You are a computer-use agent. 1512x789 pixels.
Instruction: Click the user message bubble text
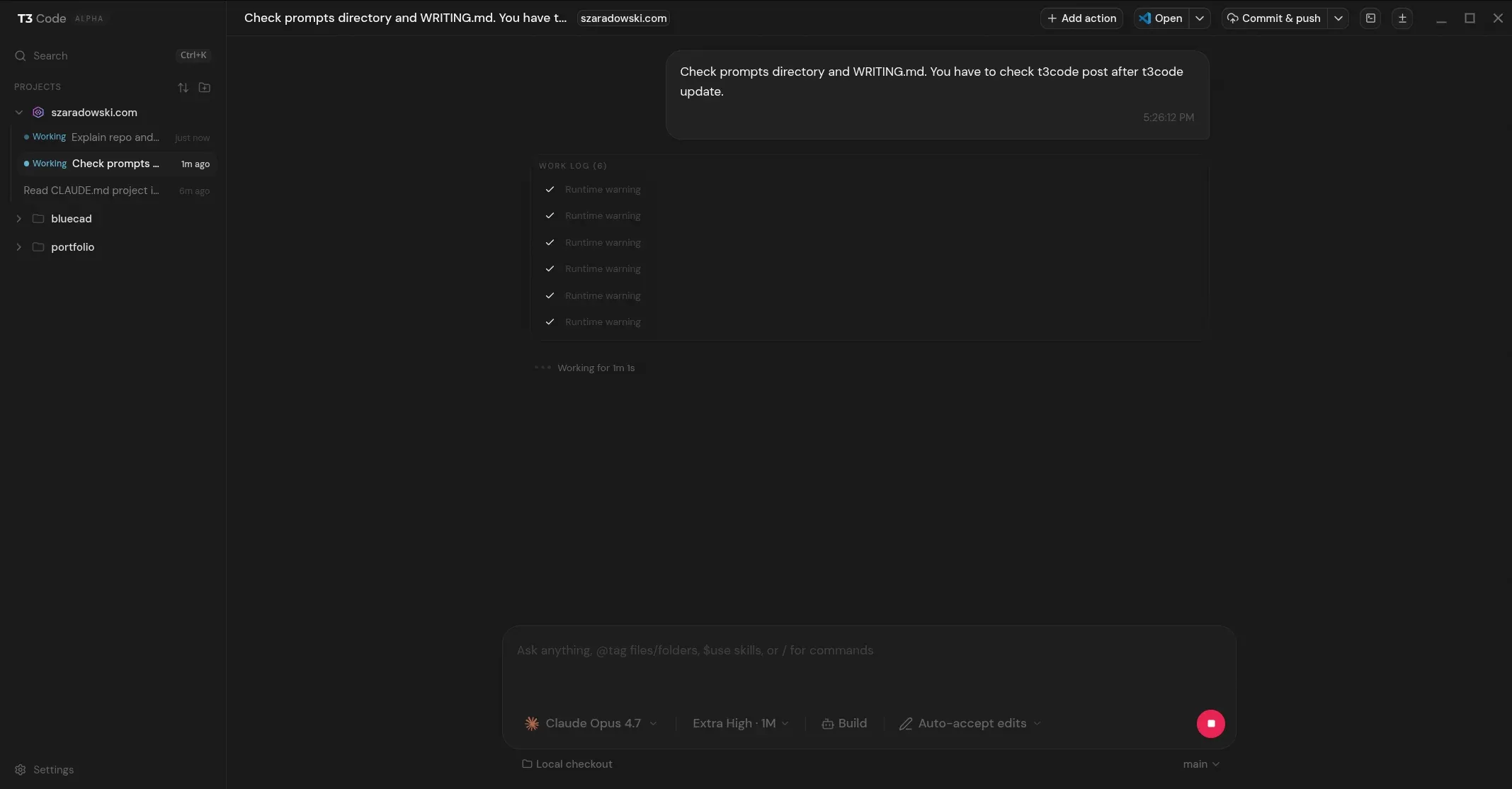coord(931,81)
